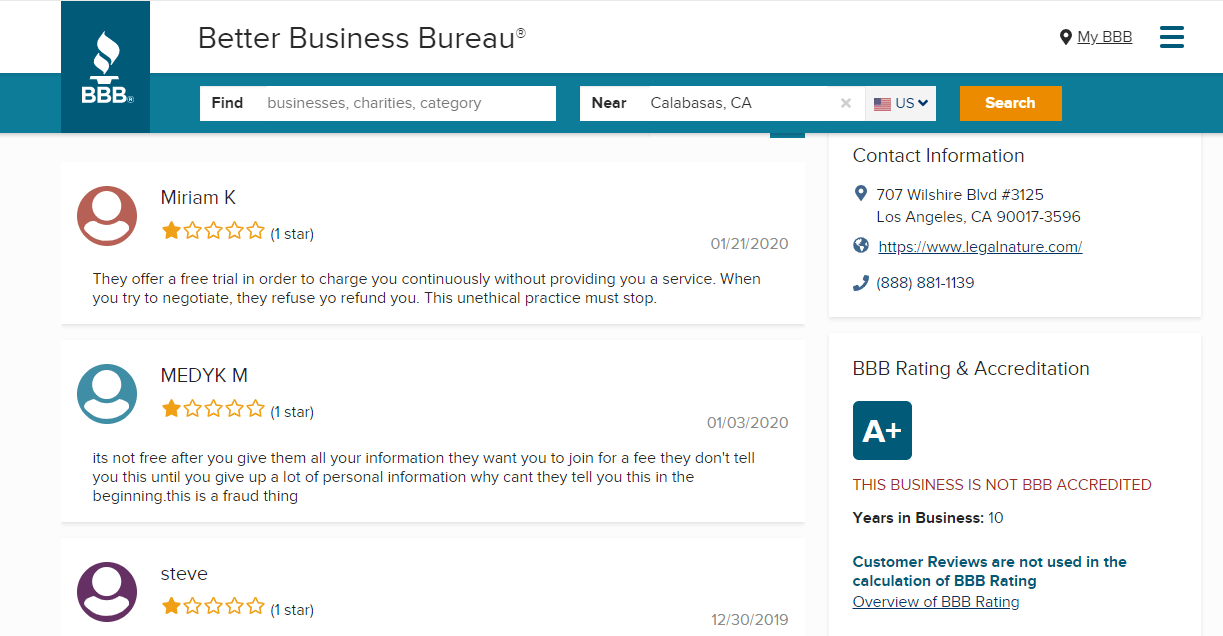Click steve's avatar icon
This screenshot has width=1223, height=636.
(107, 592)
